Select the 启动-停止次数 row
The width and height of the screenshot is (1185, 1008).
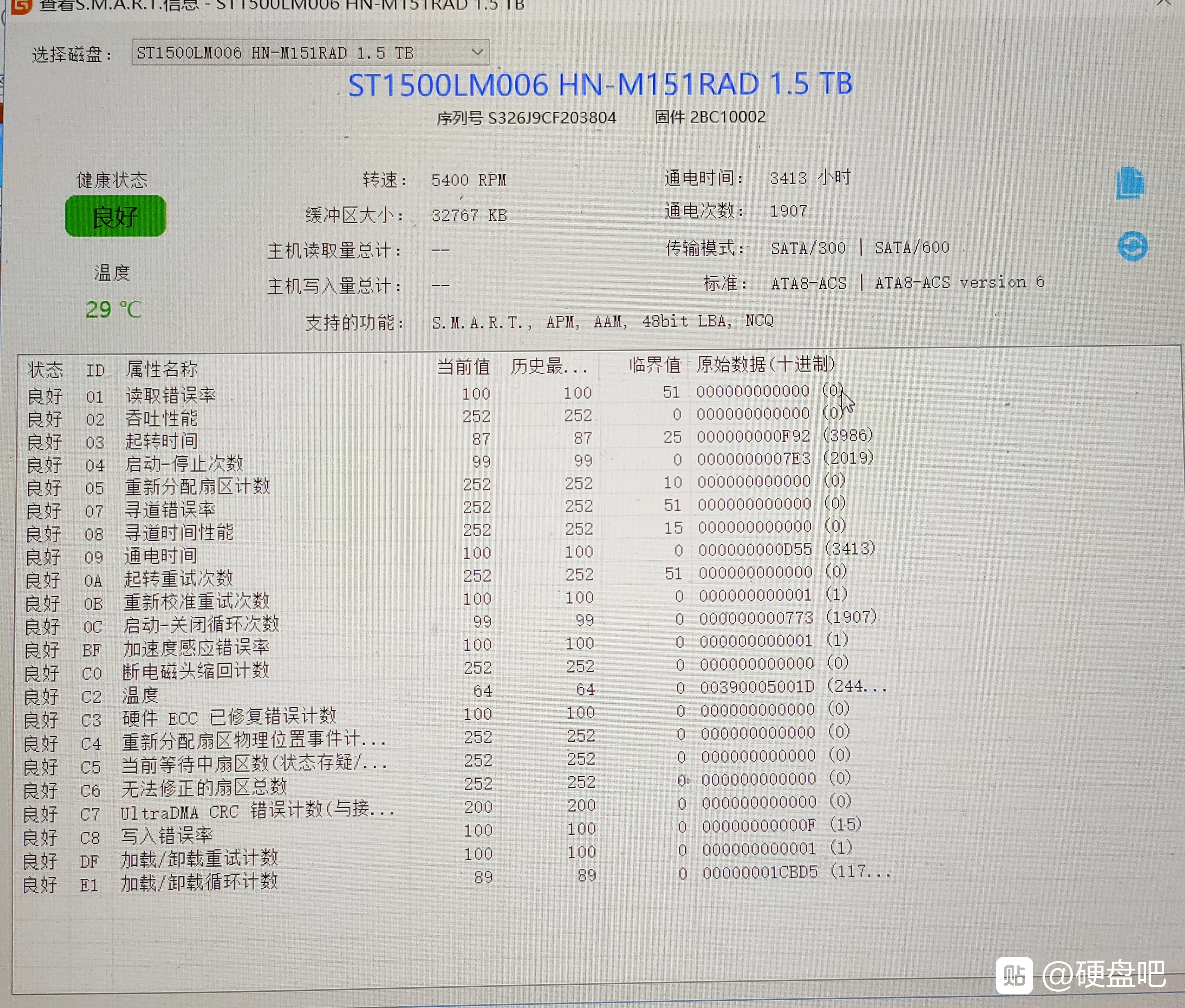[457, 462]
